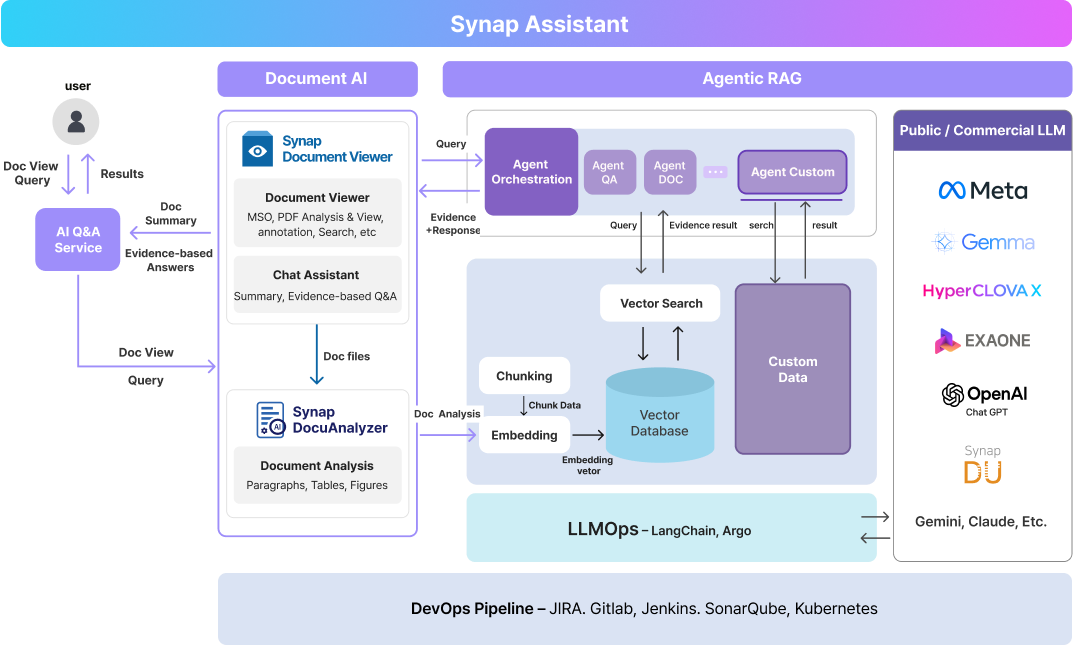Click the Document Viewer feature card
The image size is (1074, 645).
(317, 213)
